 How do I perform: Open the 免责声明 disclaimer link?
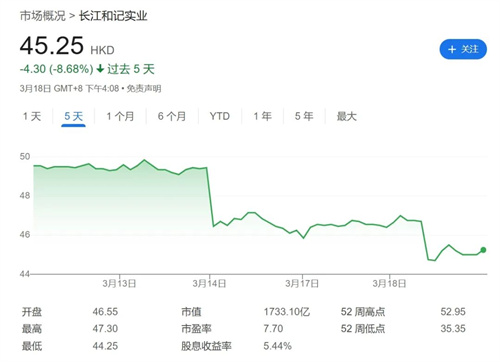(144, 89)
